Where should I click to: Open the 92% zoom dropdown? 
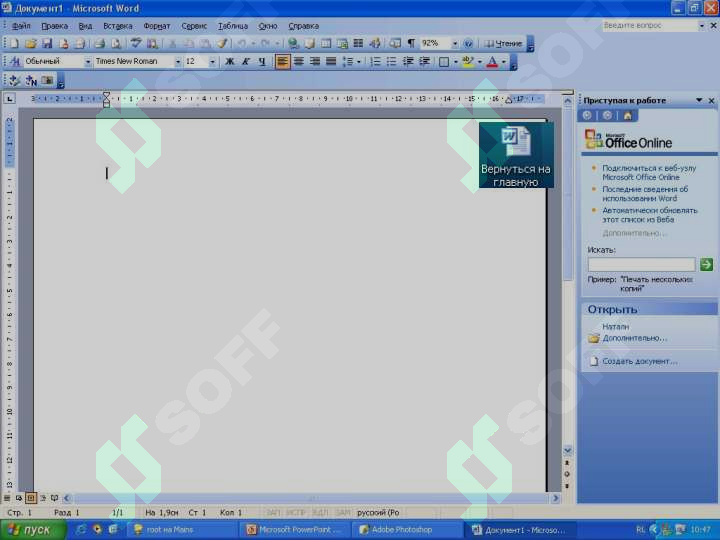tap(455, 44)
